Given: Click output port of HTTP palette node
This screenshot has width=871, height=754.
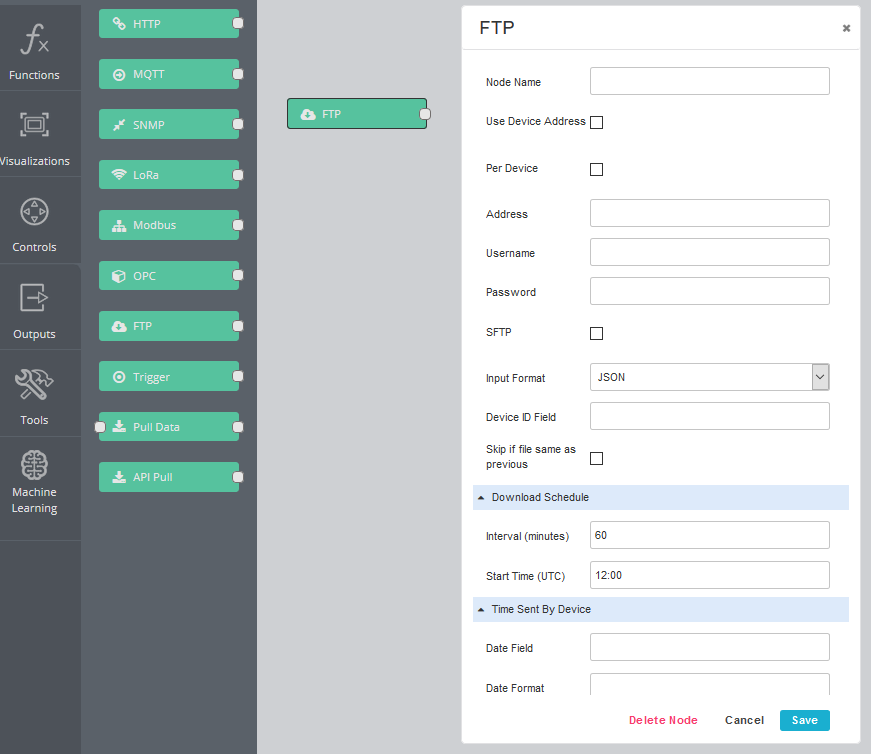Looking at the screenshot, I should point(238,23).
